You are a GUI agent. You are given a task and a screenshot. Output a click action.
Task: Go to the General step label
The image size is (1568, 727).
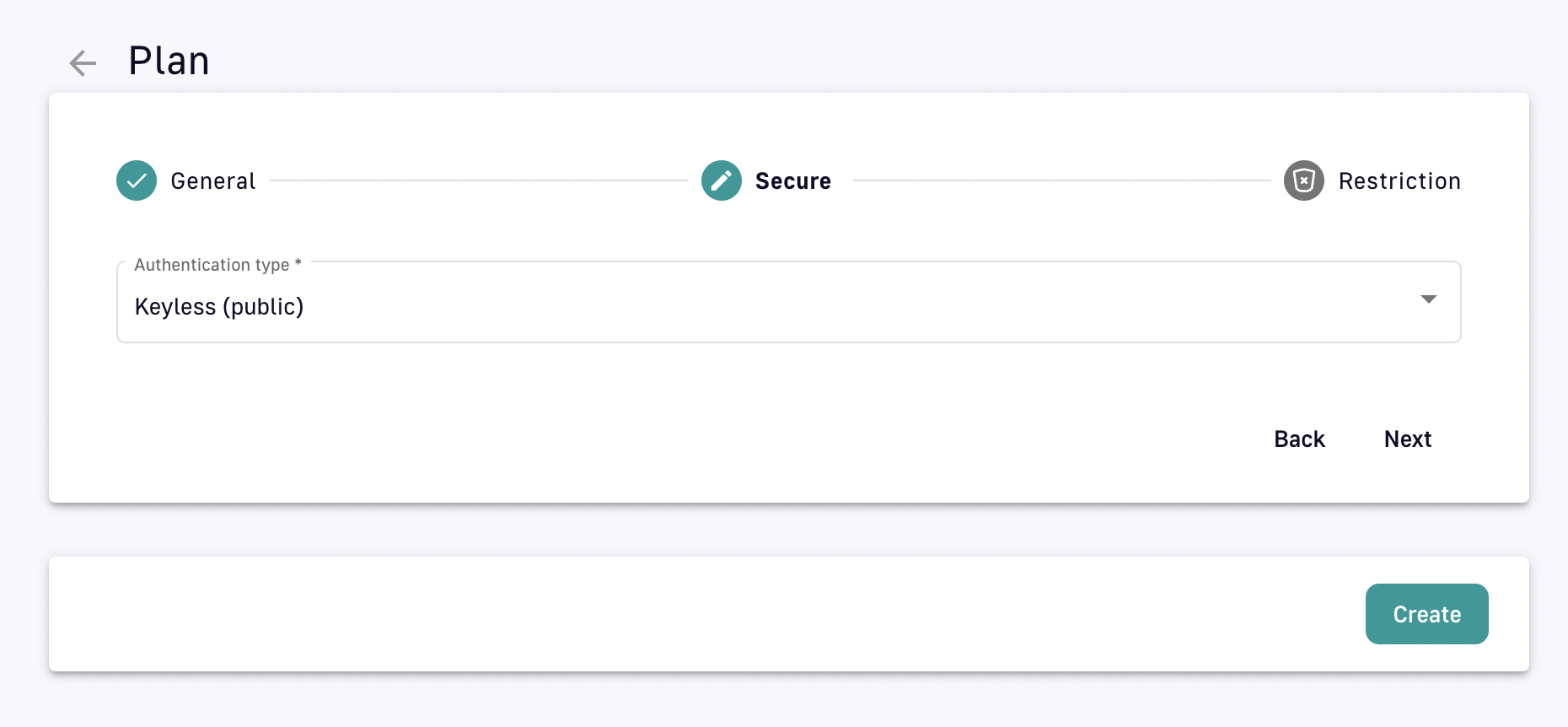pos(212,181)
